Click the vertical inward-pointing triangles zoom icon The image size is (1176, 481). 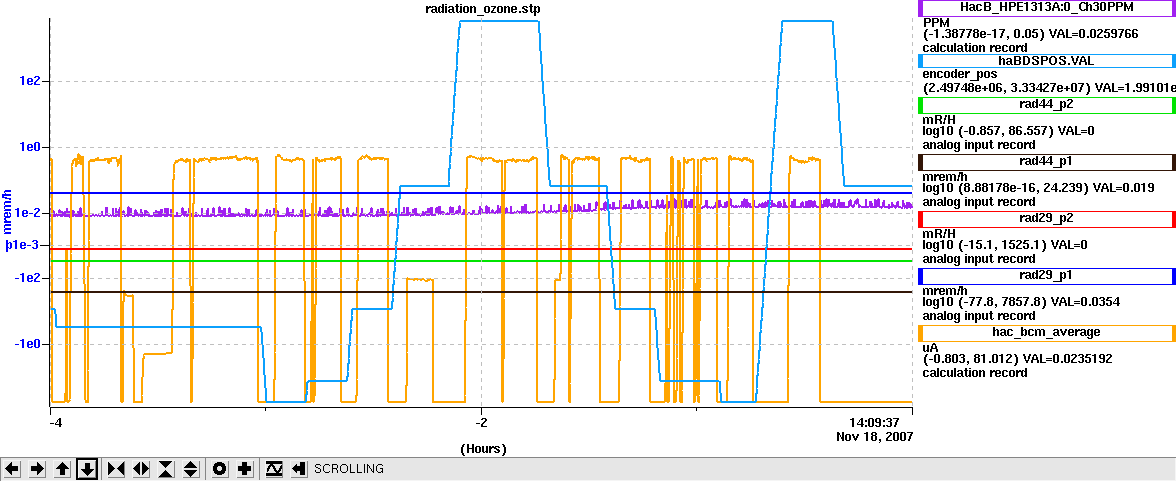point(166,469)
